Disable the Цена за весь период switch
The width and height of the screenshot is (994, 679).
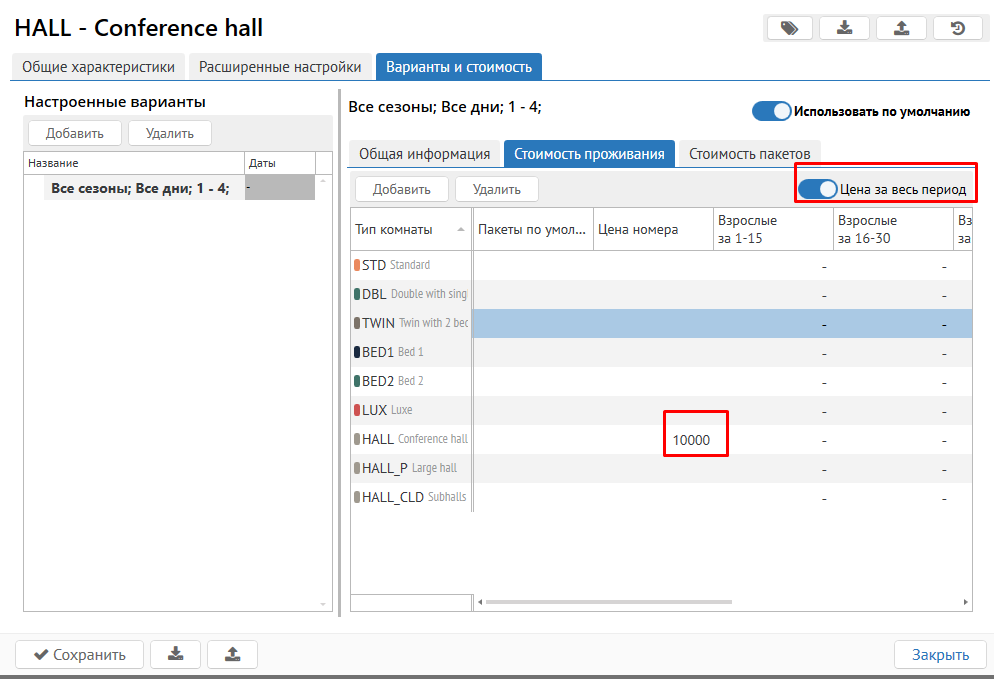click(x=817, y=189)
